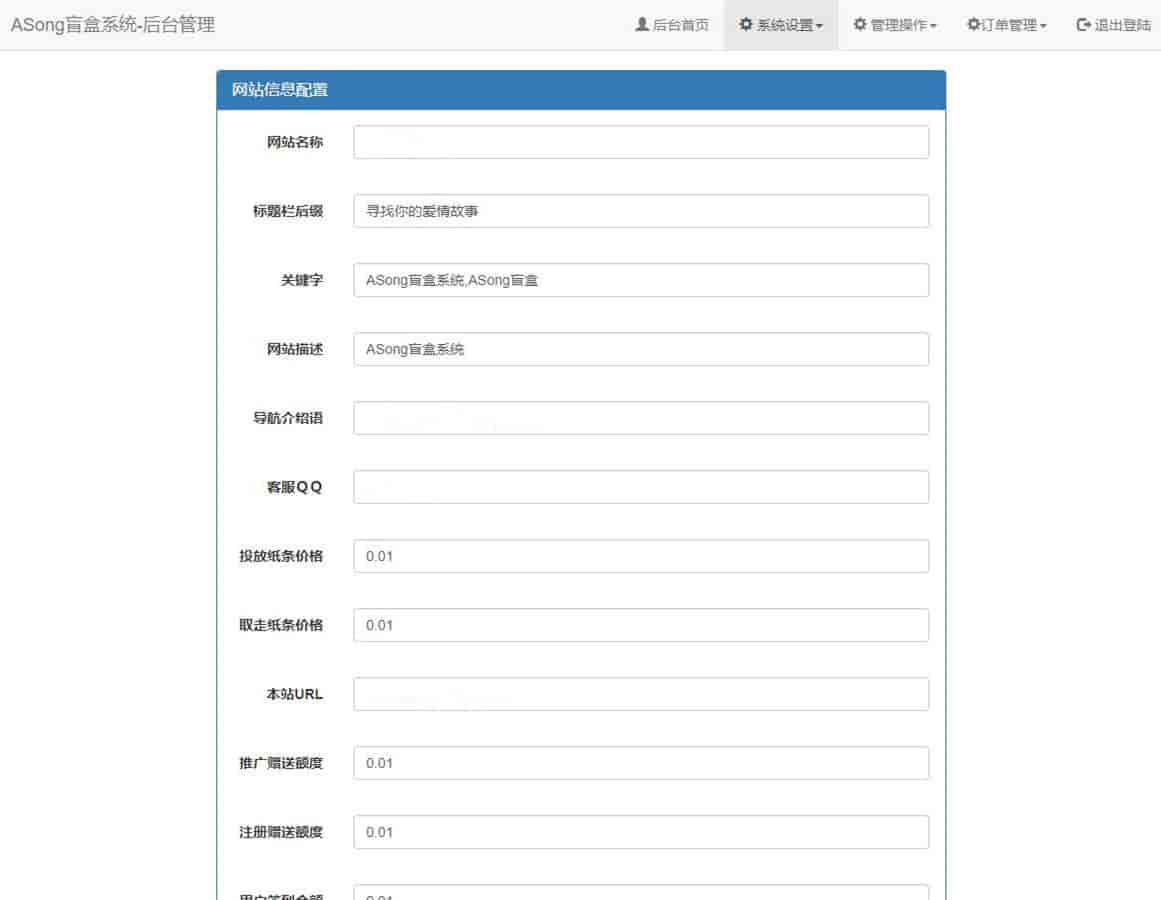
Task: Focus the 本站URL input field
Action: pyautogui.click(x=641, y=694)
